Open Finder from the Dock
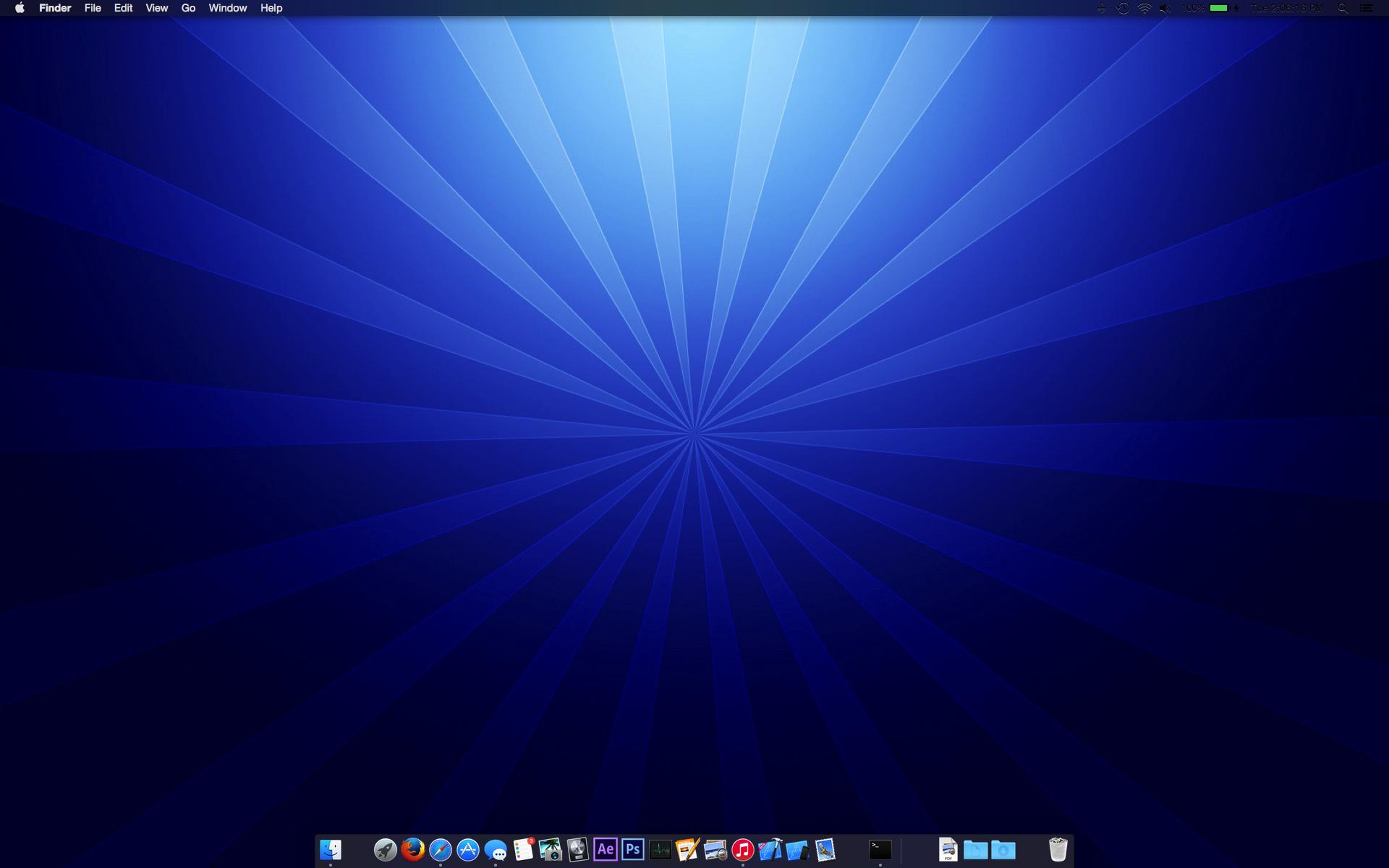Image resolution: width=1389 pixels, height=868 pixels. pyautogui.click(x=331, y=849)
